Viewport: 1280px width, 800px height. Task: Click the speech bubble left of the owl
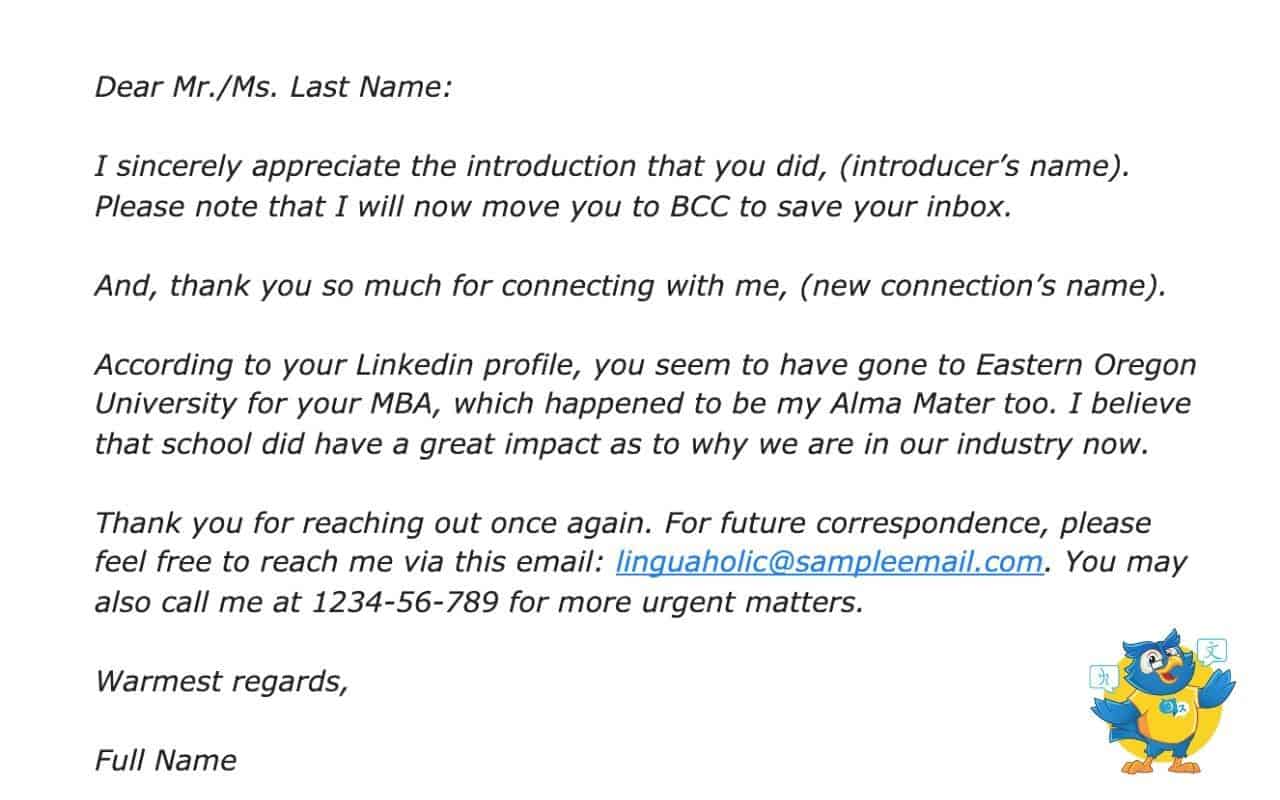pos(1102,677)
